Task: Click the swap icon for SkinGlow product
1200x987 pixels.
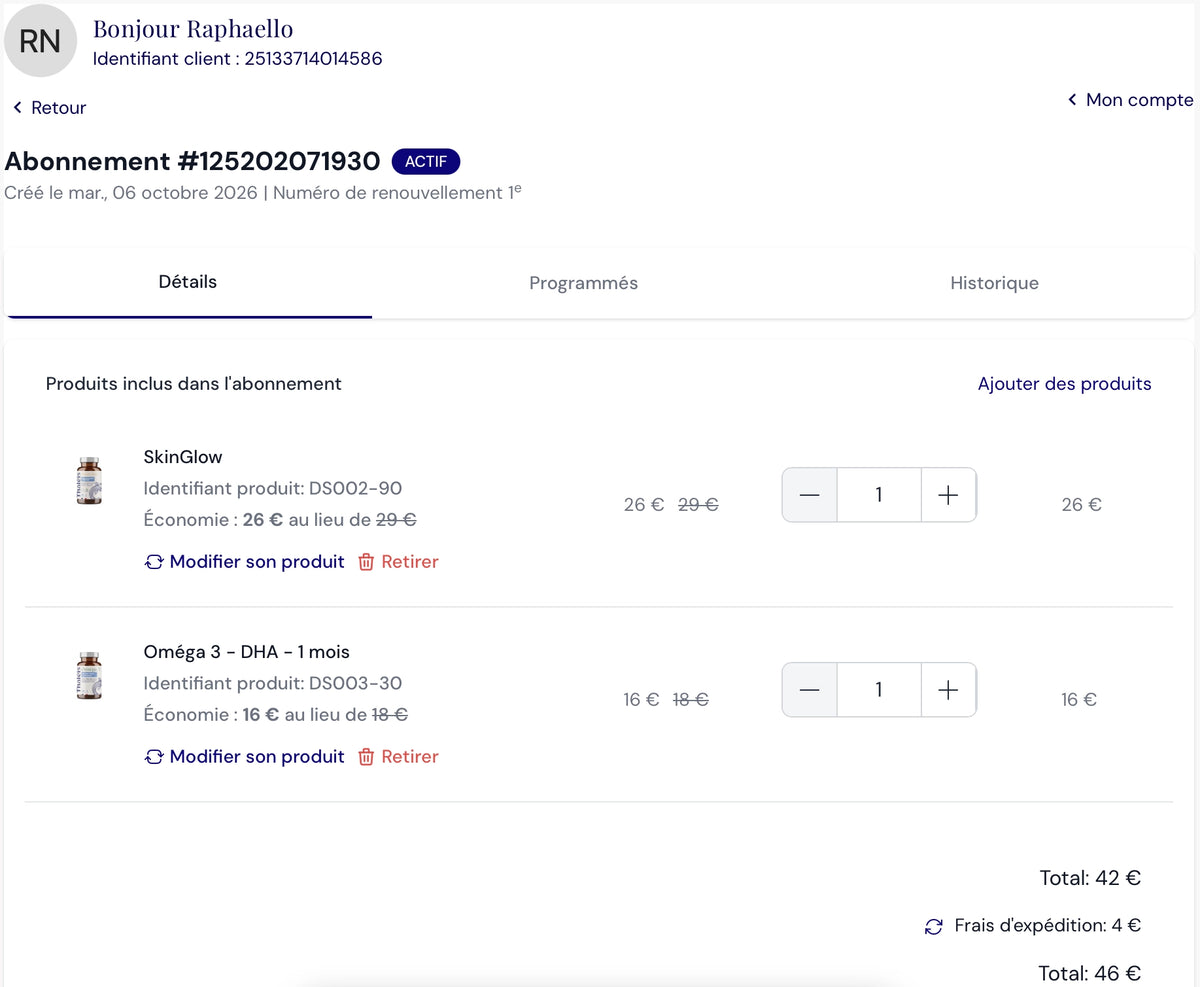Action: (154, 562)
